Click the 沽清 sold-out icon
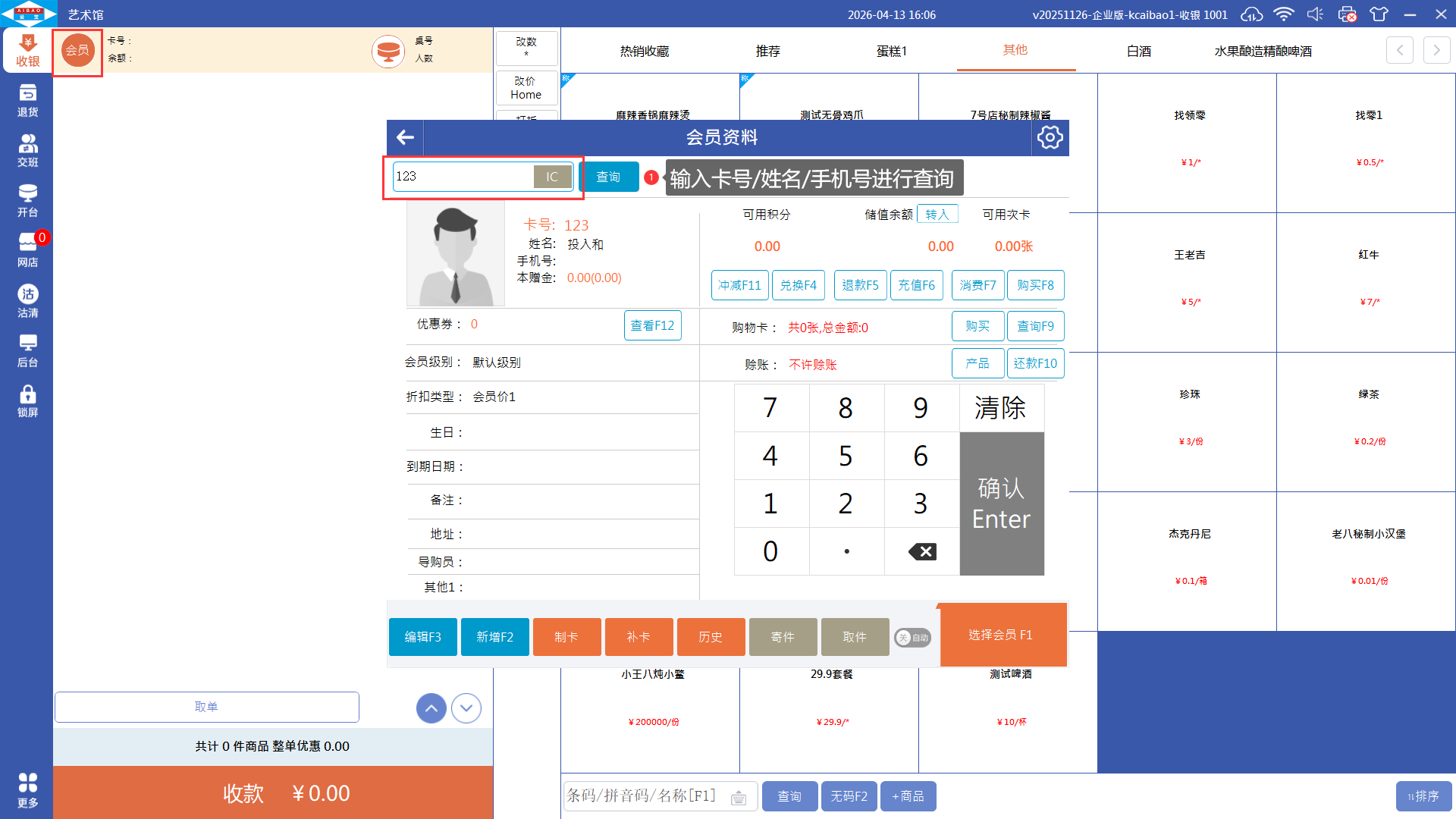The width and height of the screenshot is (1456, 819). [27, 301]
